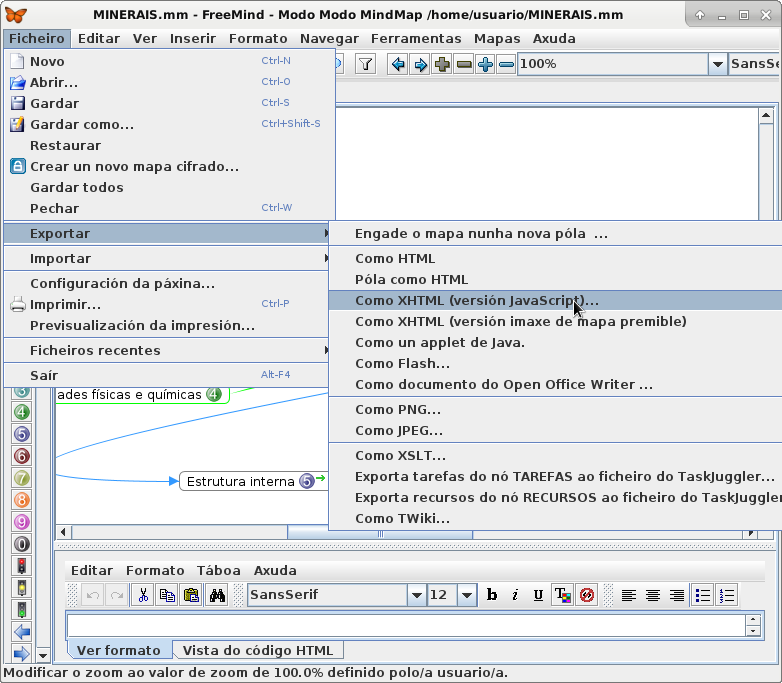Toggle bold formatting in note editor

pyautogui.click(x=492, y=595)
